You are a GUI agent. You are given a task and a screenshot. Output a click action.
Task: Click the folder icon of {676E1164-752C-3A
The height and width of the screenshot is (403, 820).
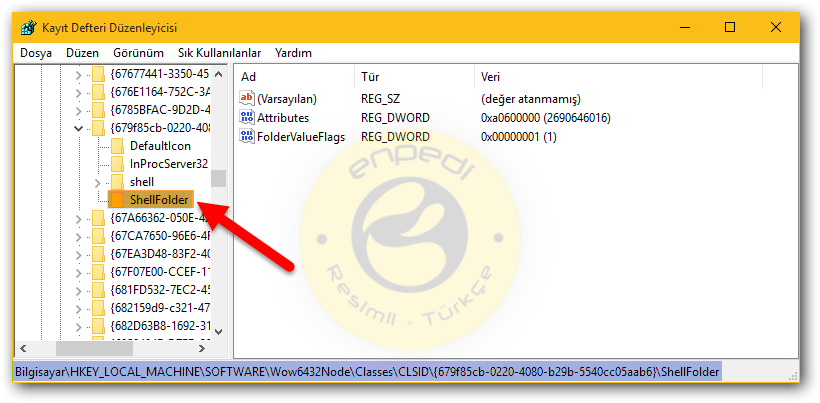click(98, 93)
